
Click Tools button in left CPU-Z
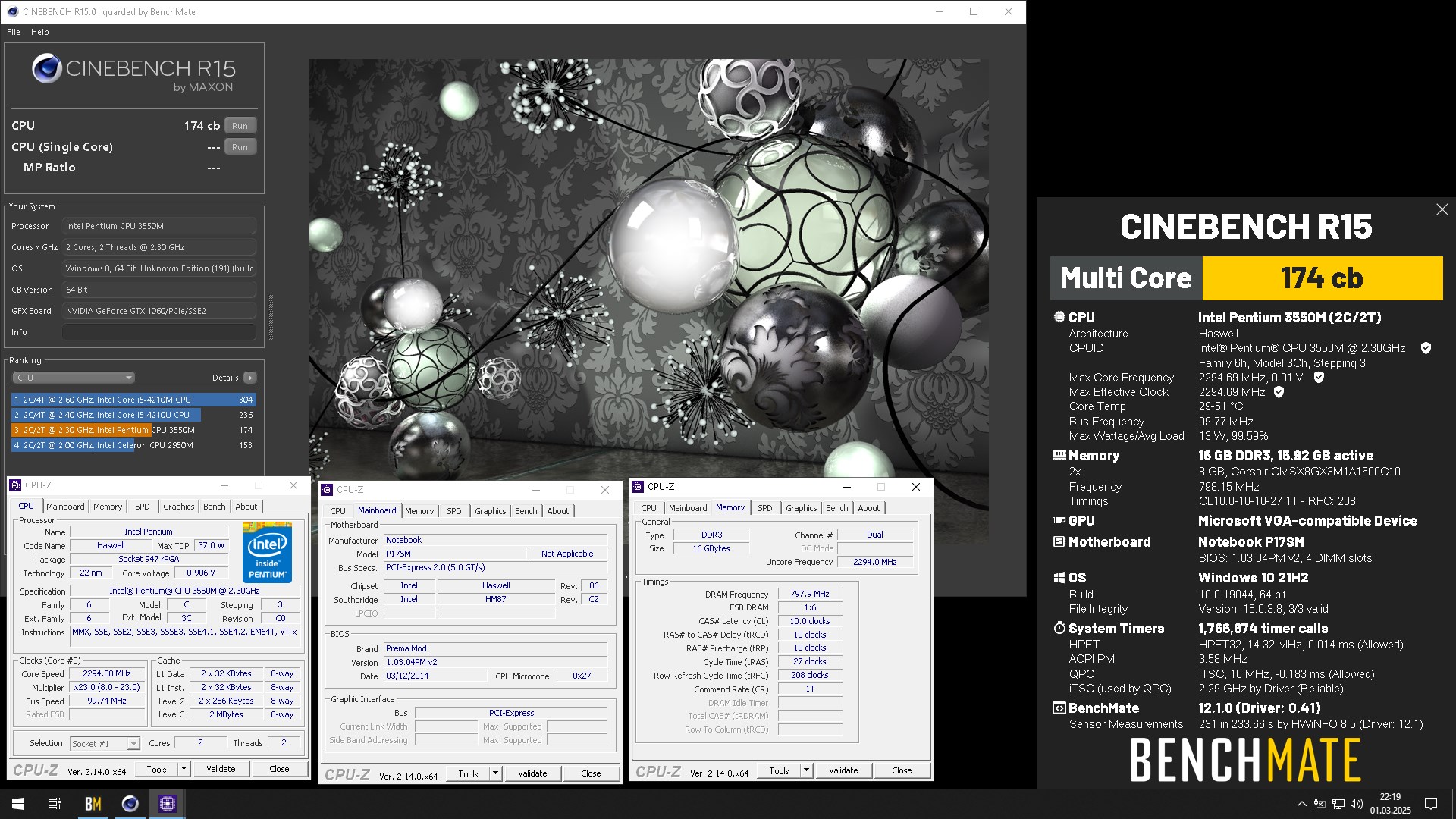point(156,769)
